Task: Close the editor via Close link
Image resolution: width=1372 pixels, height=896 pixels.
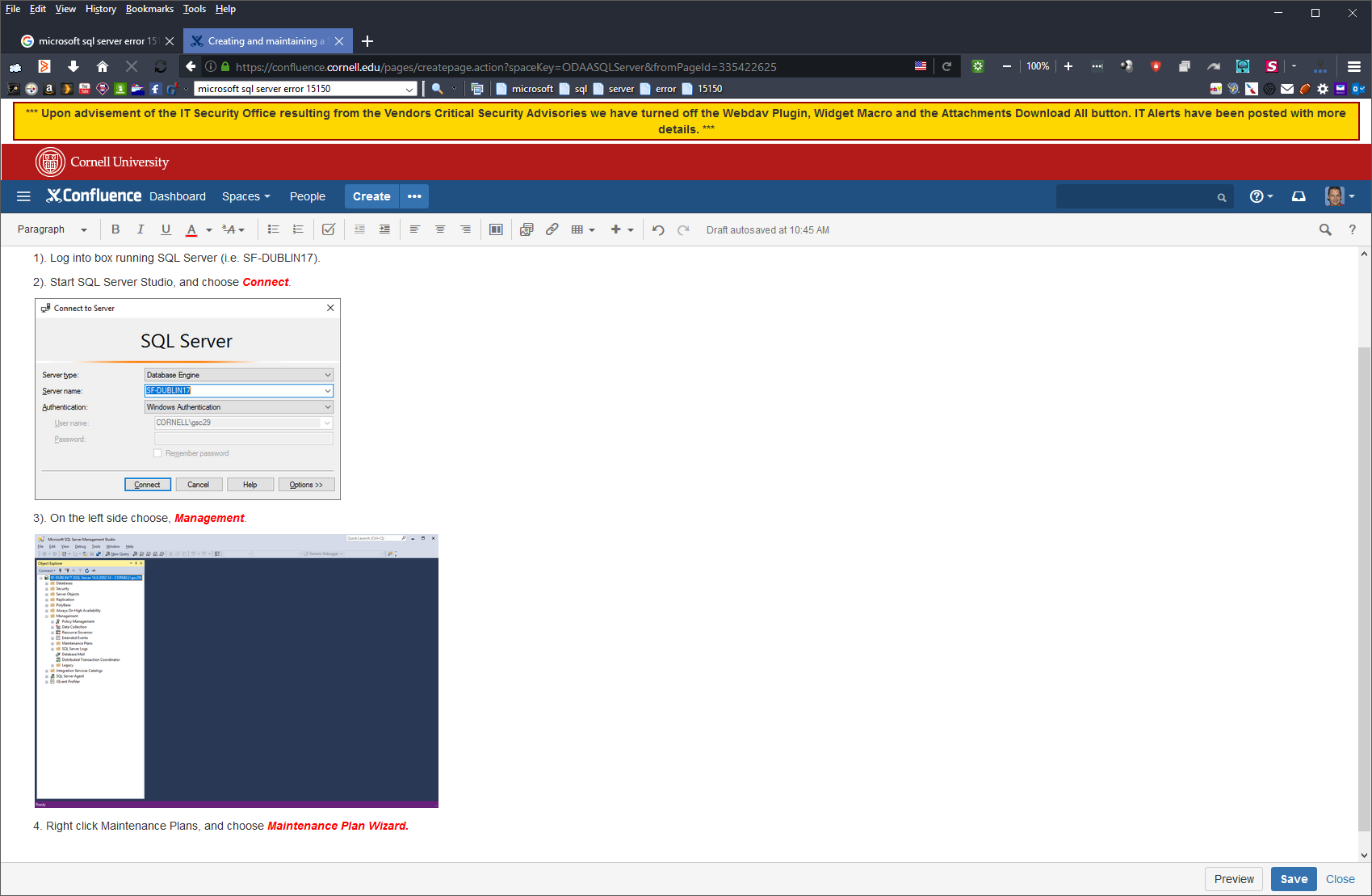Action: tap(1341, 879)
